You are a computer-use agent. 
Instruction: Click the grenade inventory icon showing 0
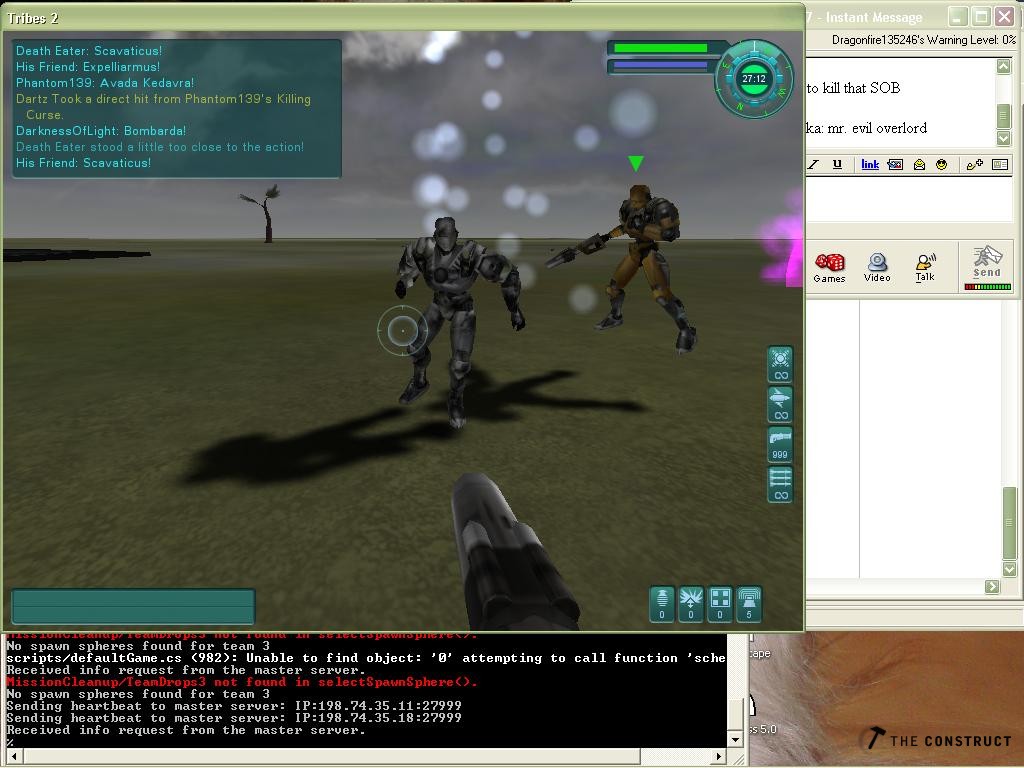point(662,603)
